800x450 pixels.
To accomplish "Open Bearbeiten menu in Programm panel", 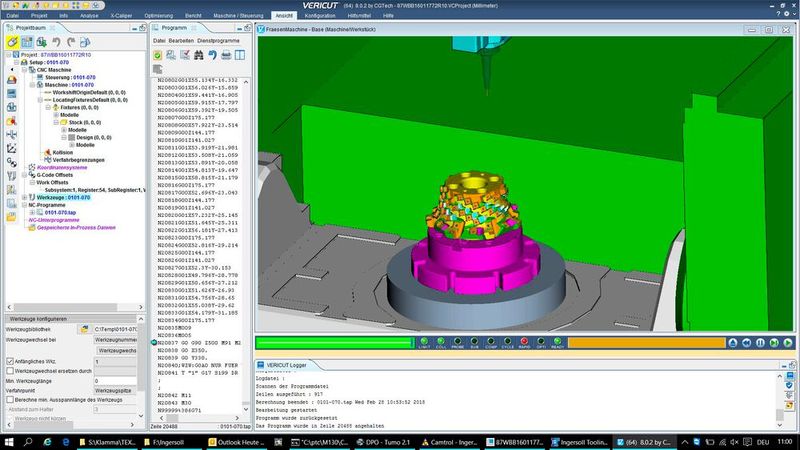I will pyautogui.click(x=181, y=41).
